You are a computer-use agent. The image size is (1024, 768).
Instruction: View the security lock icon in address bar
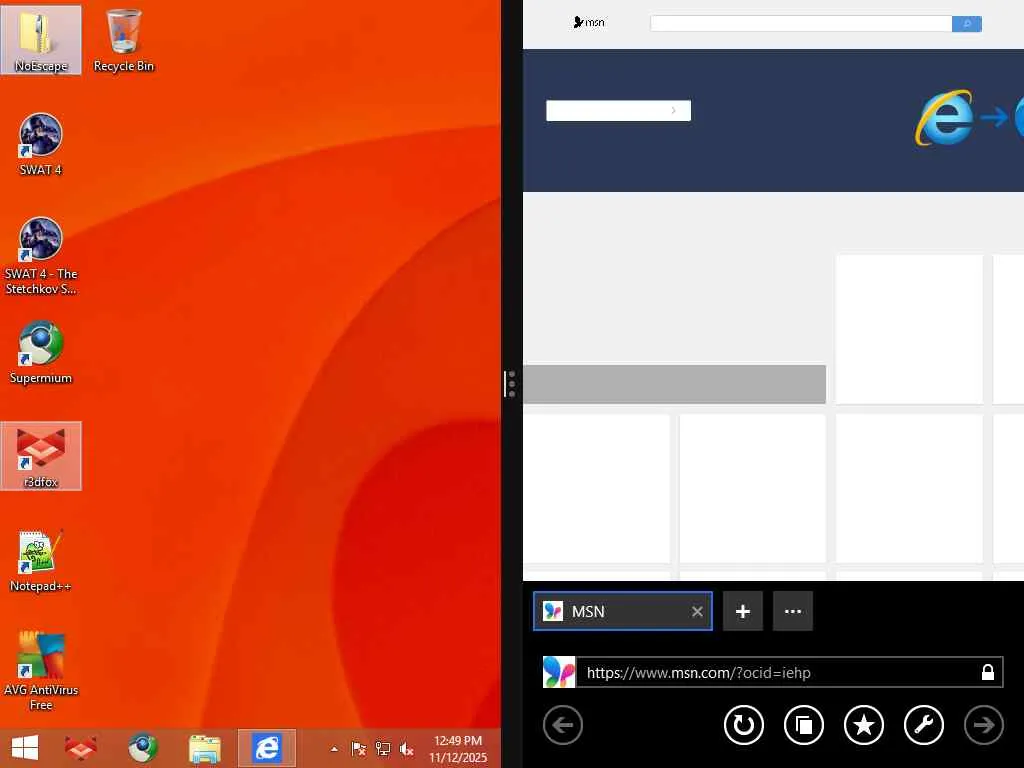pyautogui.click(x=987, y=672)
